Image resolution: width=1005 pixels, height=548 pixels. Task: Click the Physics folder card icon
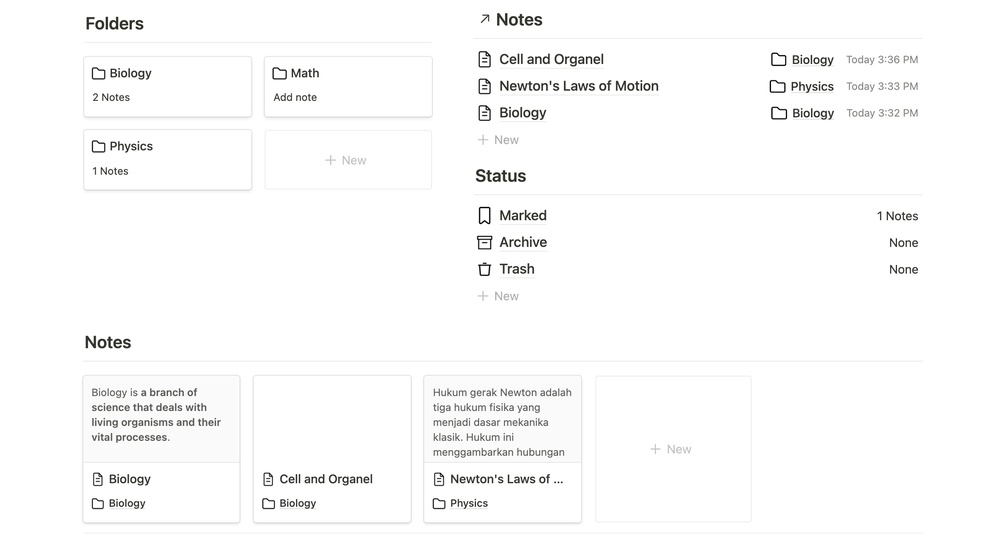[x=98, y=147]
